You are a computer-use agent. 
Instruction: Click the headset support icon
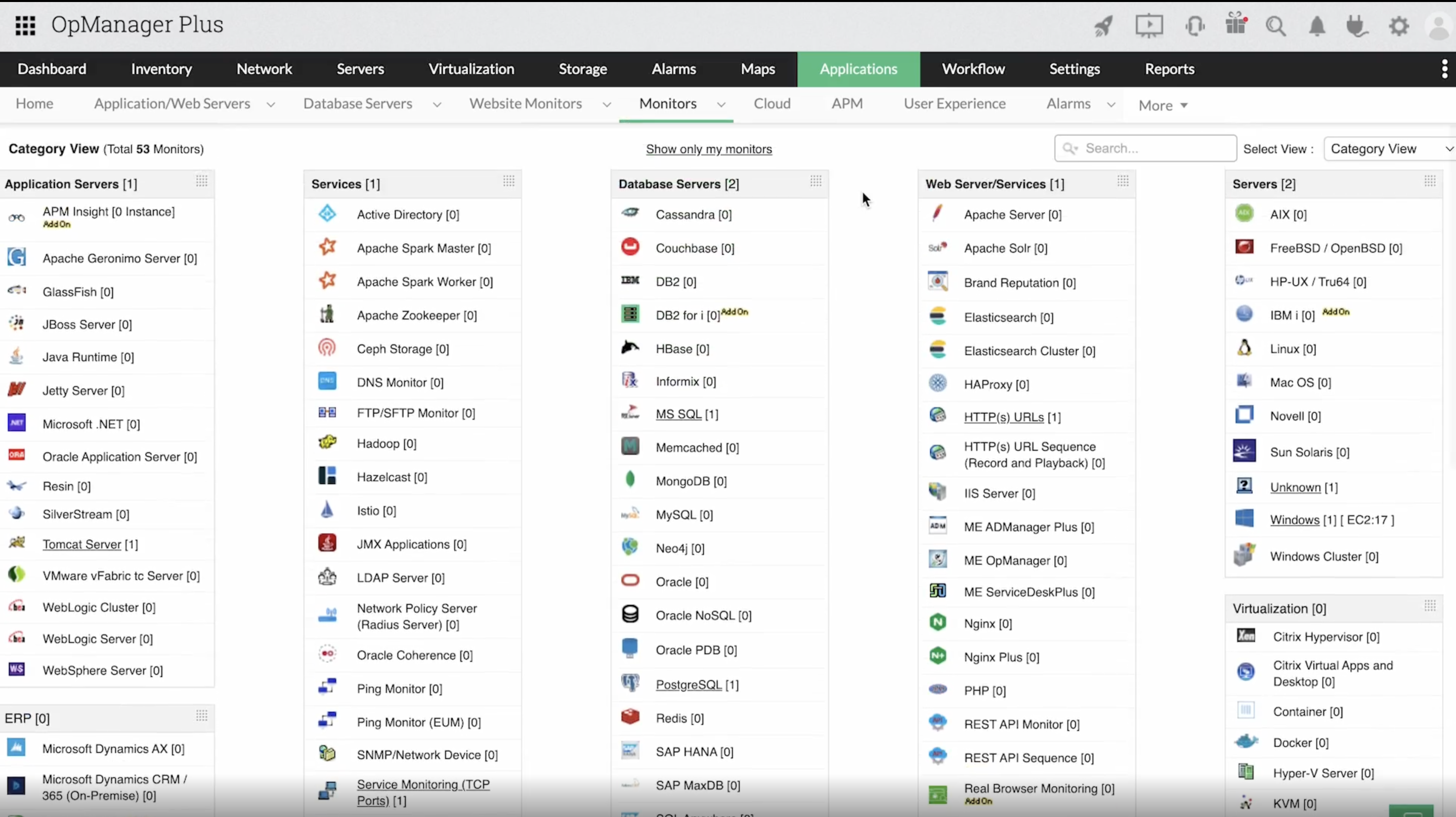coord(1194,26)
